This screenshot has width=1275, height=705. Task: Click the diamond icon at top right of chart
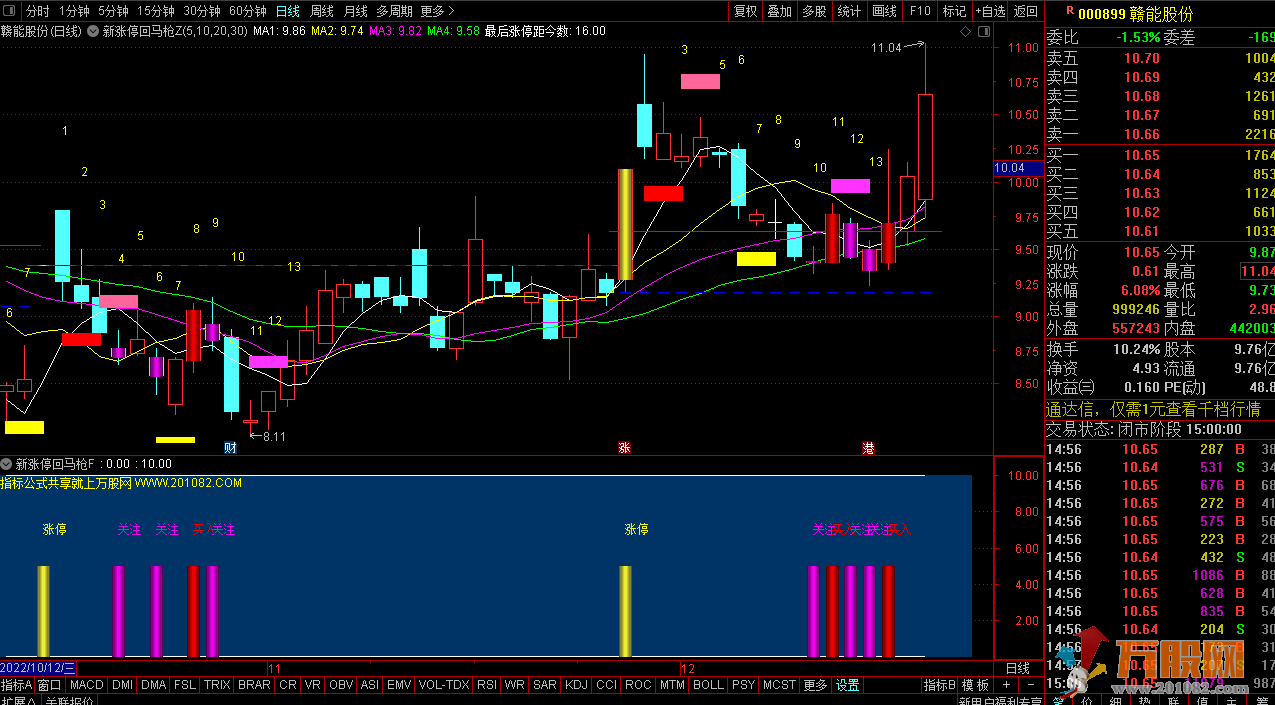coord(966,31)
